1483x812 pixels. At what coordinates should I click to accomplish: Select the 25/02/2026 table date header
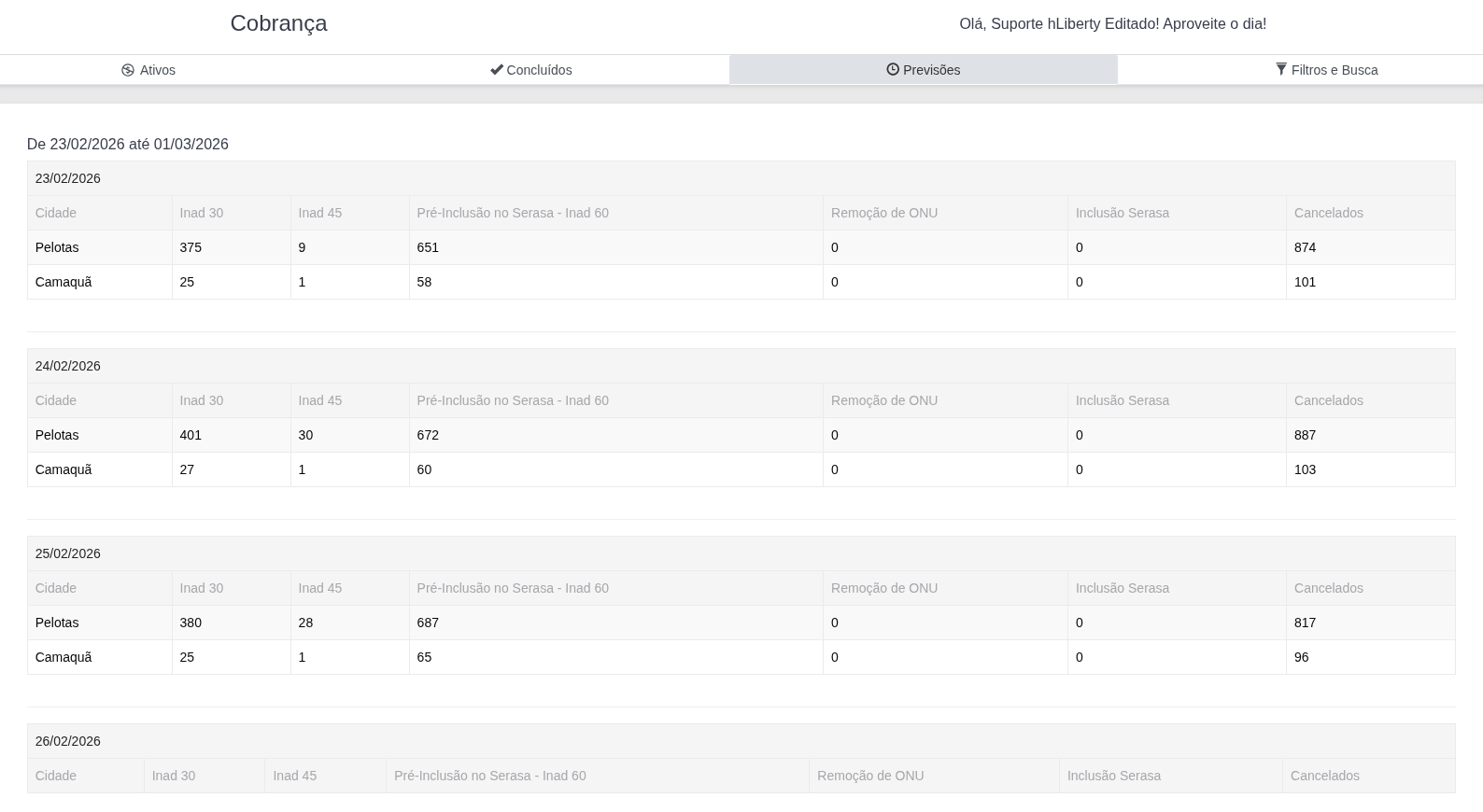coord(68,553)
